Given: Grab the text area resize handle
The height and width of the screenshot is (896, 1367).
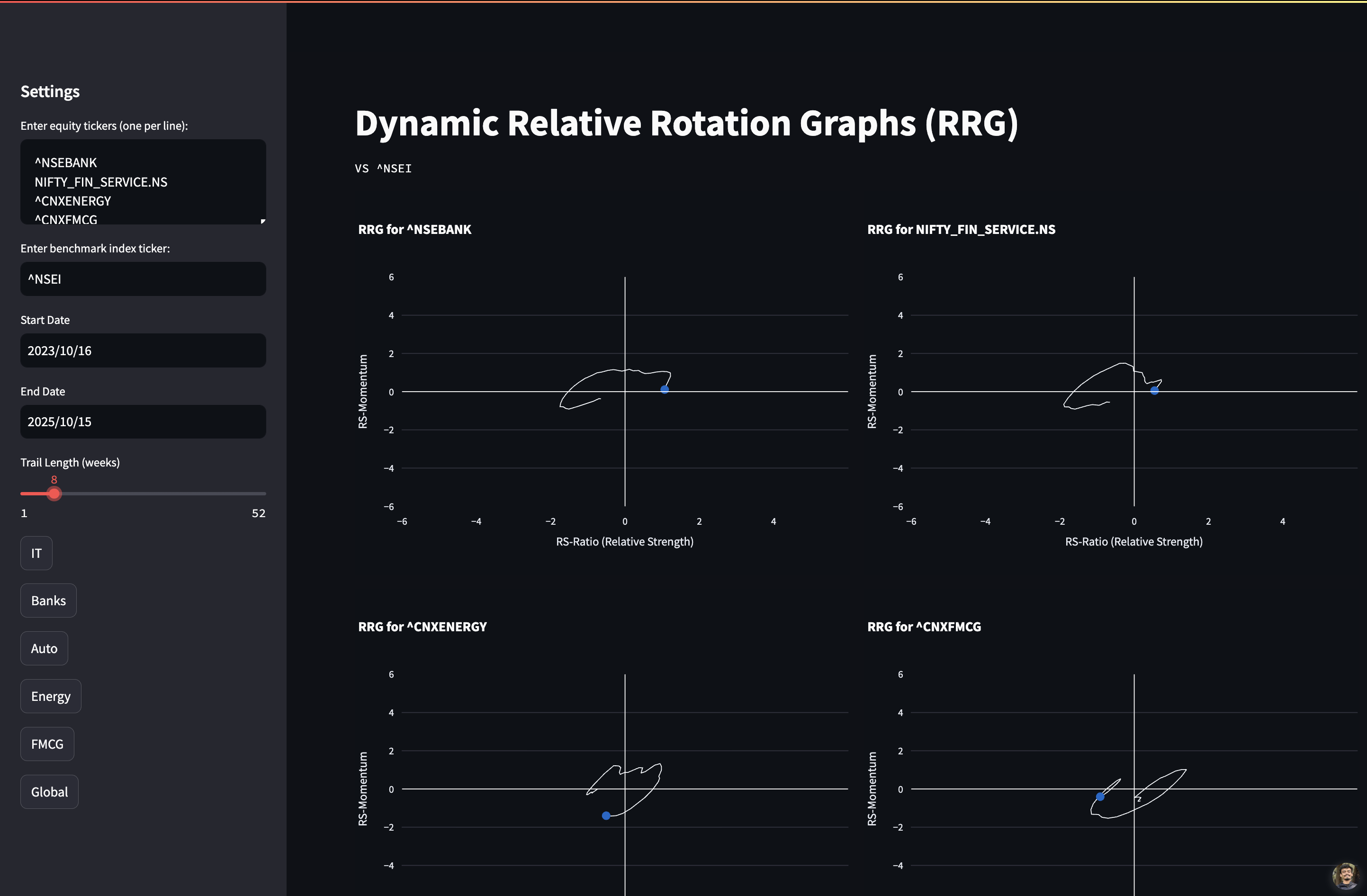Looking at the screenshot, I should 262,221.
